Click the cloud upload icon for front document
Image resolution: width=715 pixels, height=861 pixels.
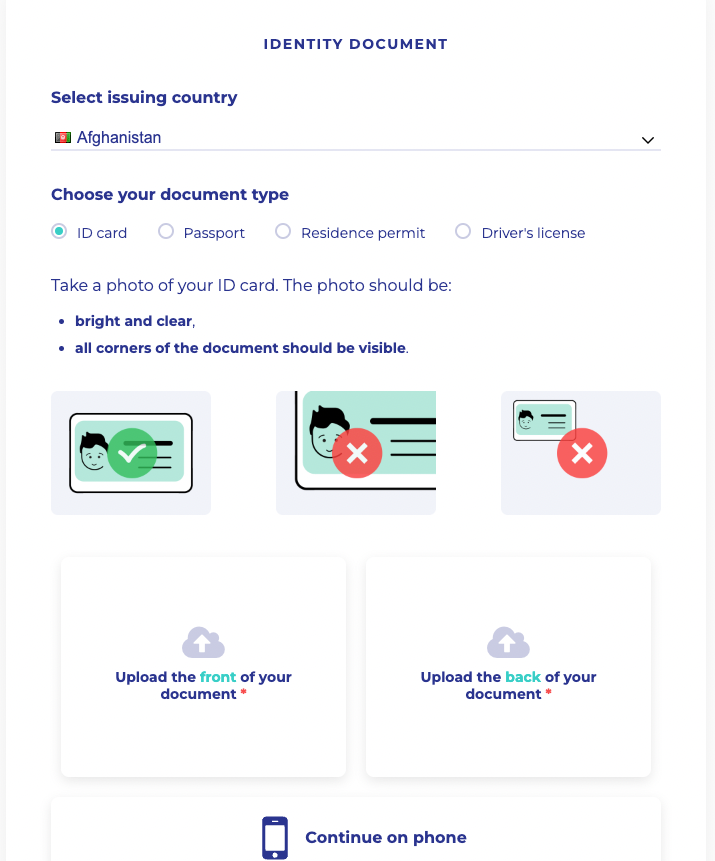(202, 640)
